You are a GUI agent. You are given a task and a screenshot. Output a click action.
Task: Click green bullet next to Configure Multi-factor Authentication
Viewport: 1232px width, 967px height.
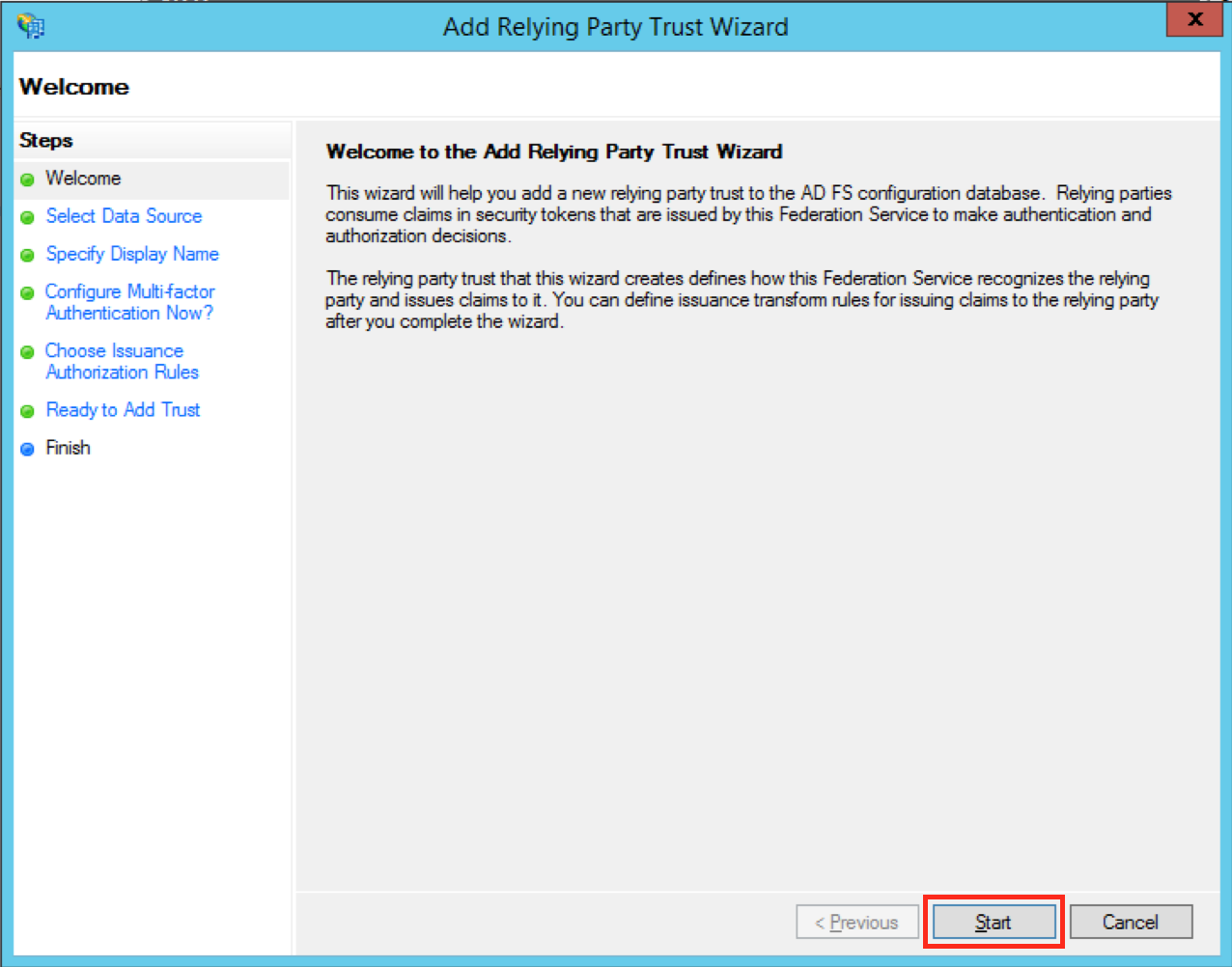click(x=27, y=293)
